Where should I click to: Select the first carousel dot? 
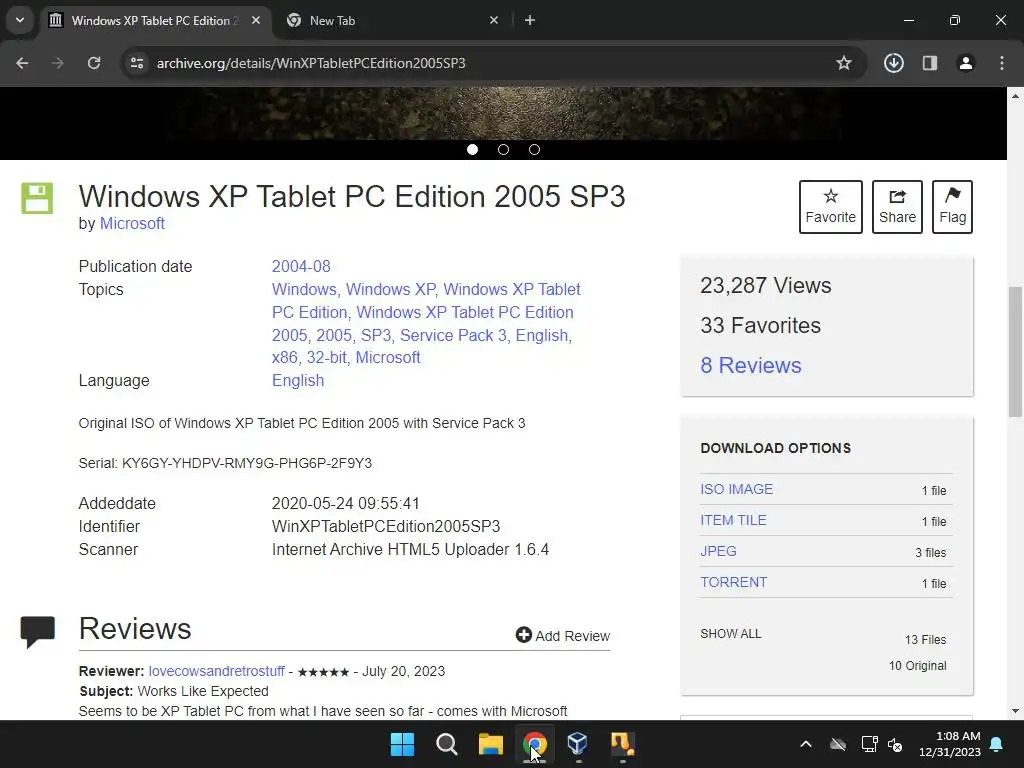pos(472,150)
